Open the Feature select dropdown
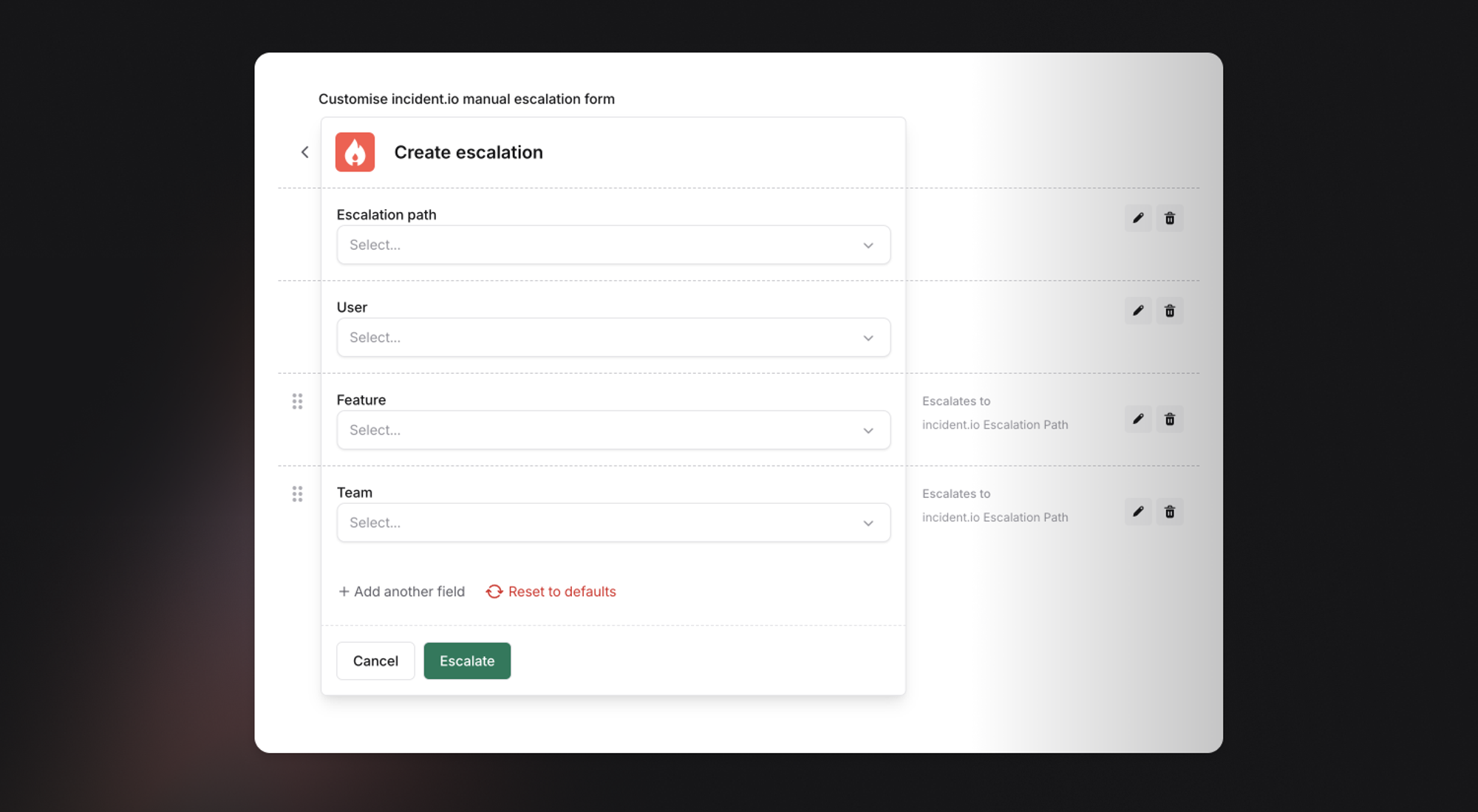Image resolution: width=1478 pixels, height=812 pixels. pos(613,430)
